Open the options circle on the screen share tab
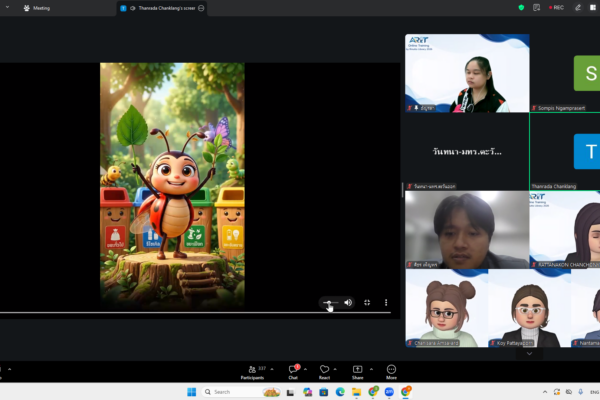Screen dimensions: 600x400 pyautogui.click(x=201, y=8)
